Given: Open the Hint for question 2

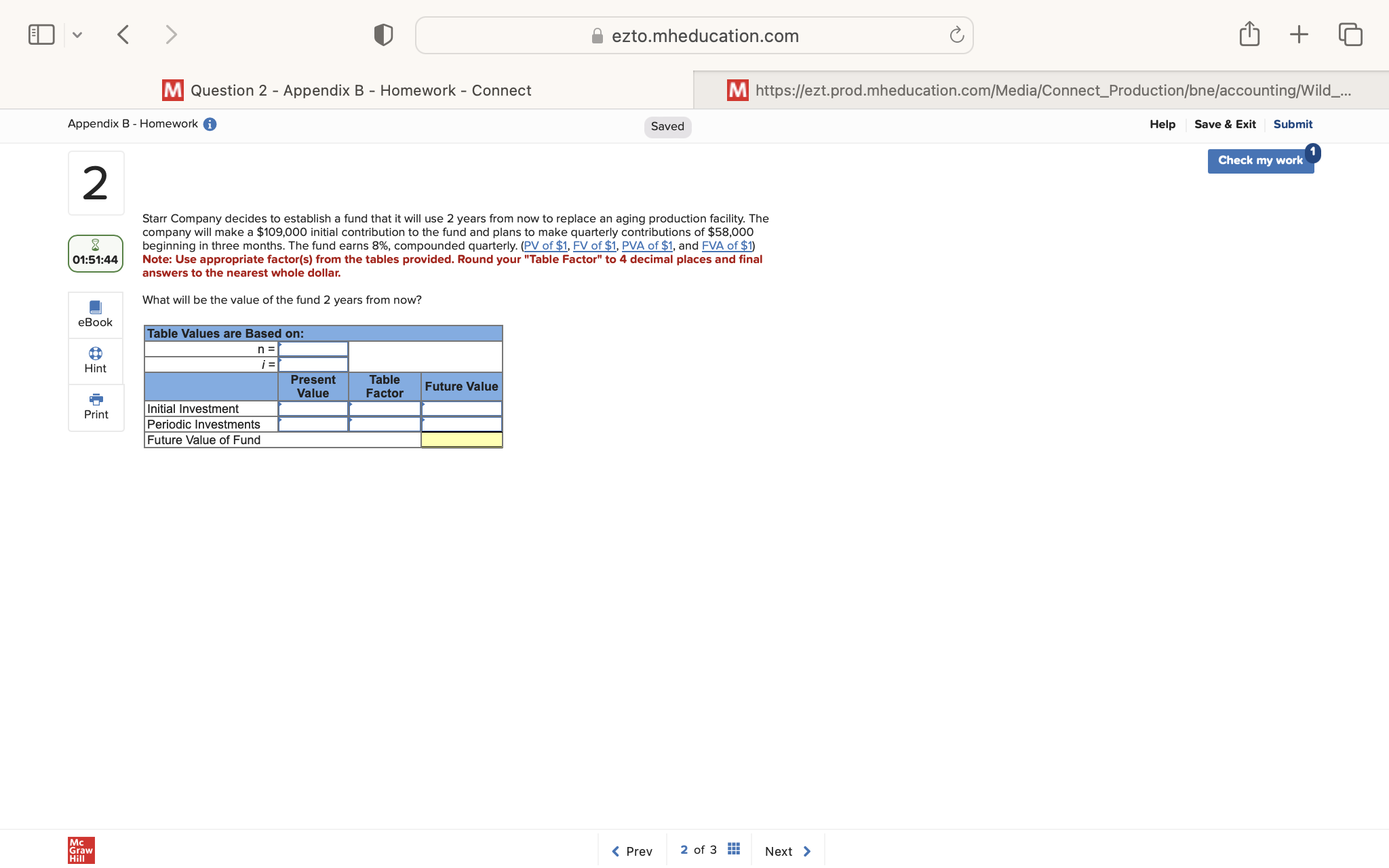Looking at the screenshot, I should tap(95, 359).
